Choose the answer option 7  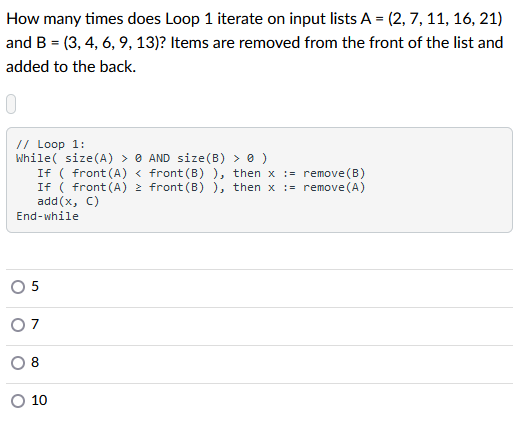(x=18, y=325)
